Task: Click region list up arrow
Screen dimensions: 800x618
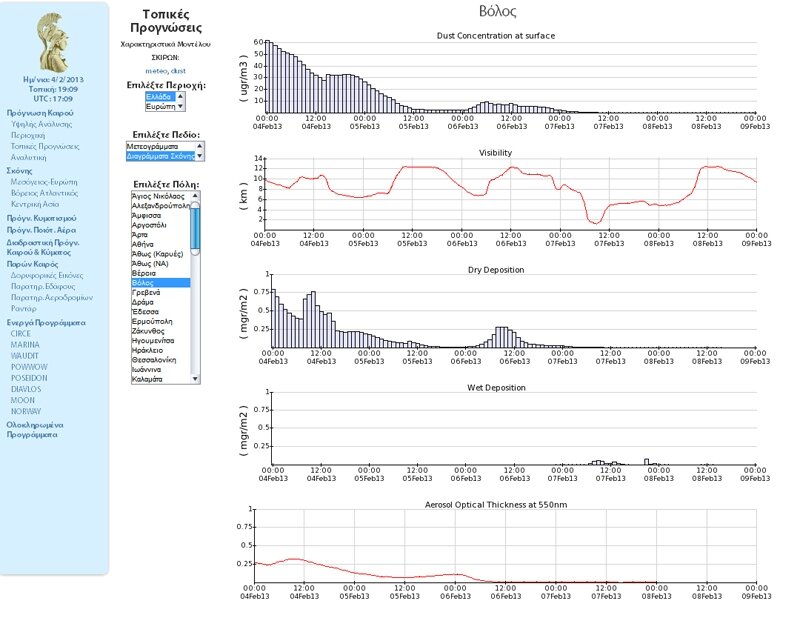Action: point(180,96)
